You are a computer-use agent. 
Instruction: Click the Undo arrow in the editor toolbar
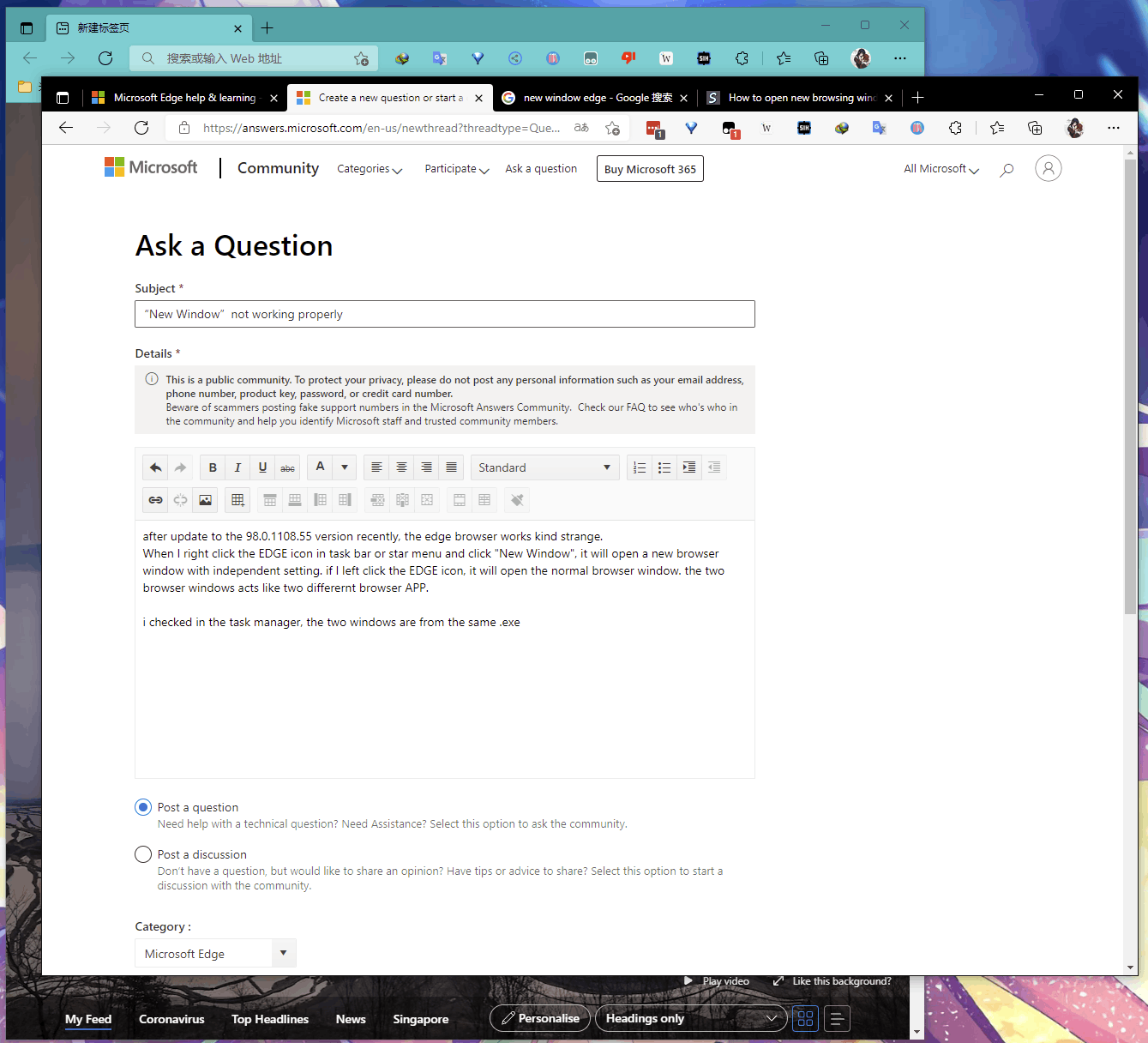[x=155, y=467]
